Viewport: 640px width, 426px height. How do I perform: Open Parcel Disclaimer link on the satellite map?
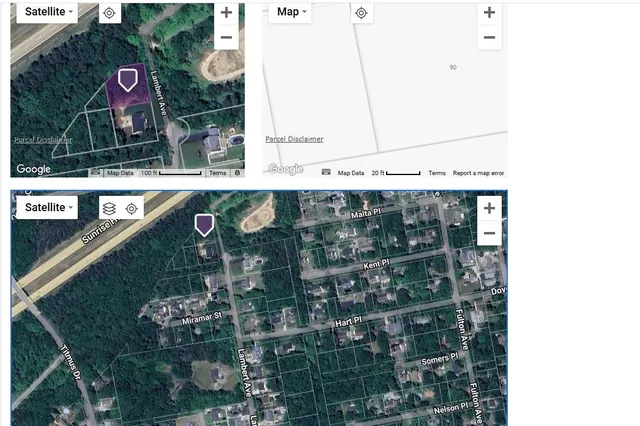pyautogui.click(x=42, y=140)
